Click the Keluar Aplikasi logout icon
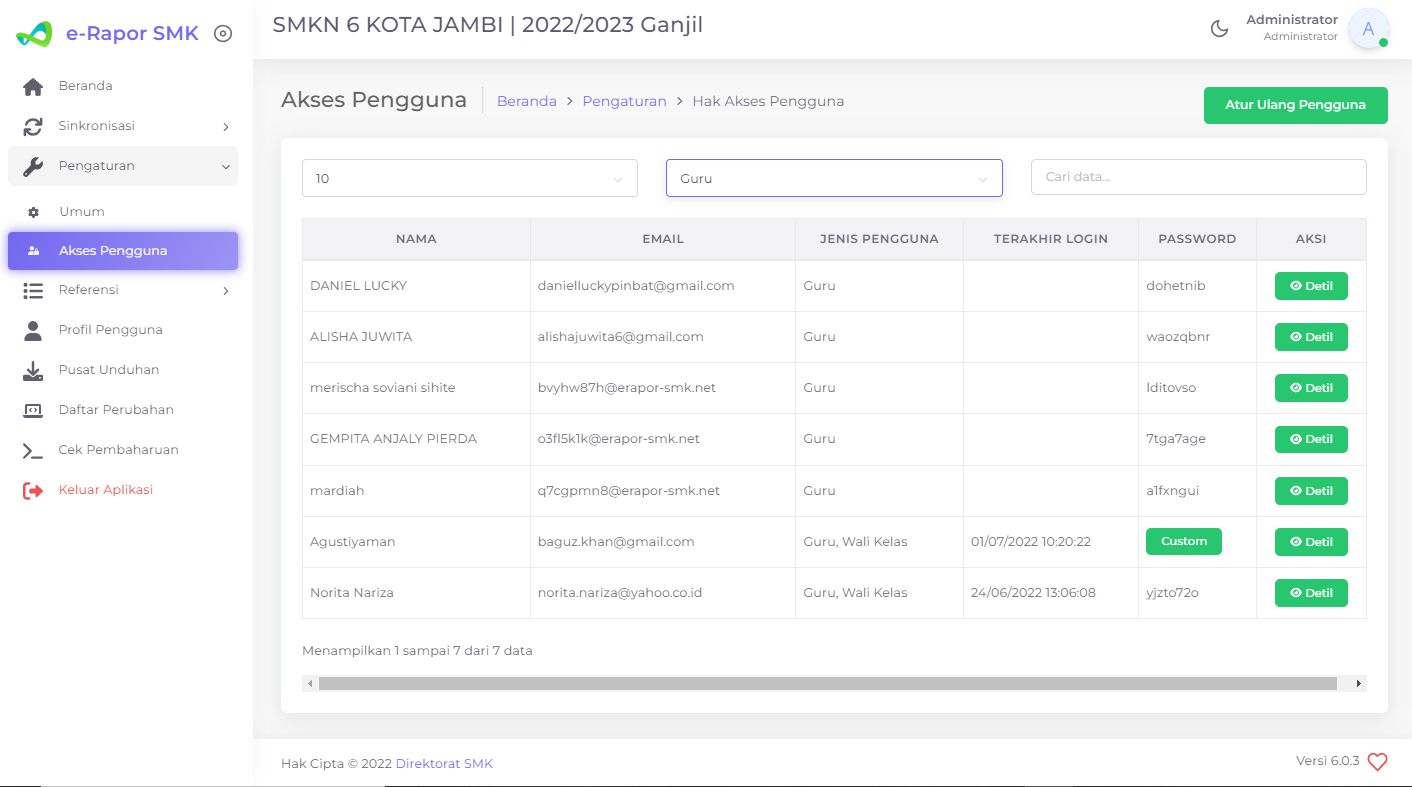Image resolution: width=1412 pixels, height=787 pixels. (31, 489)
